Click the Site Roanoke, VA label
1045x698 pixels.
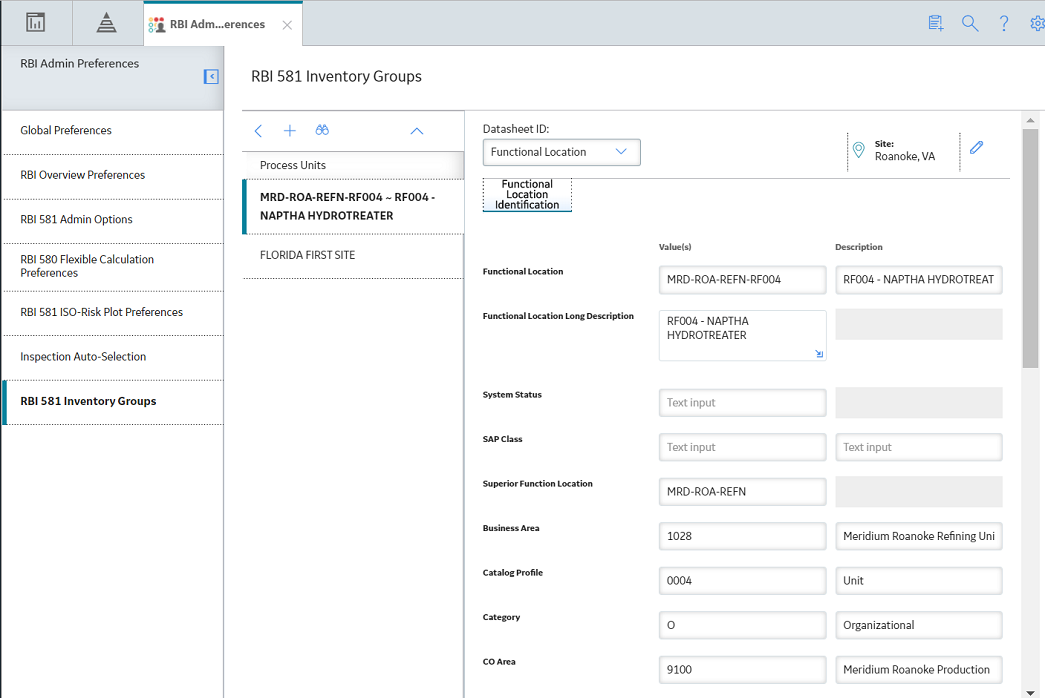[904, 151]
